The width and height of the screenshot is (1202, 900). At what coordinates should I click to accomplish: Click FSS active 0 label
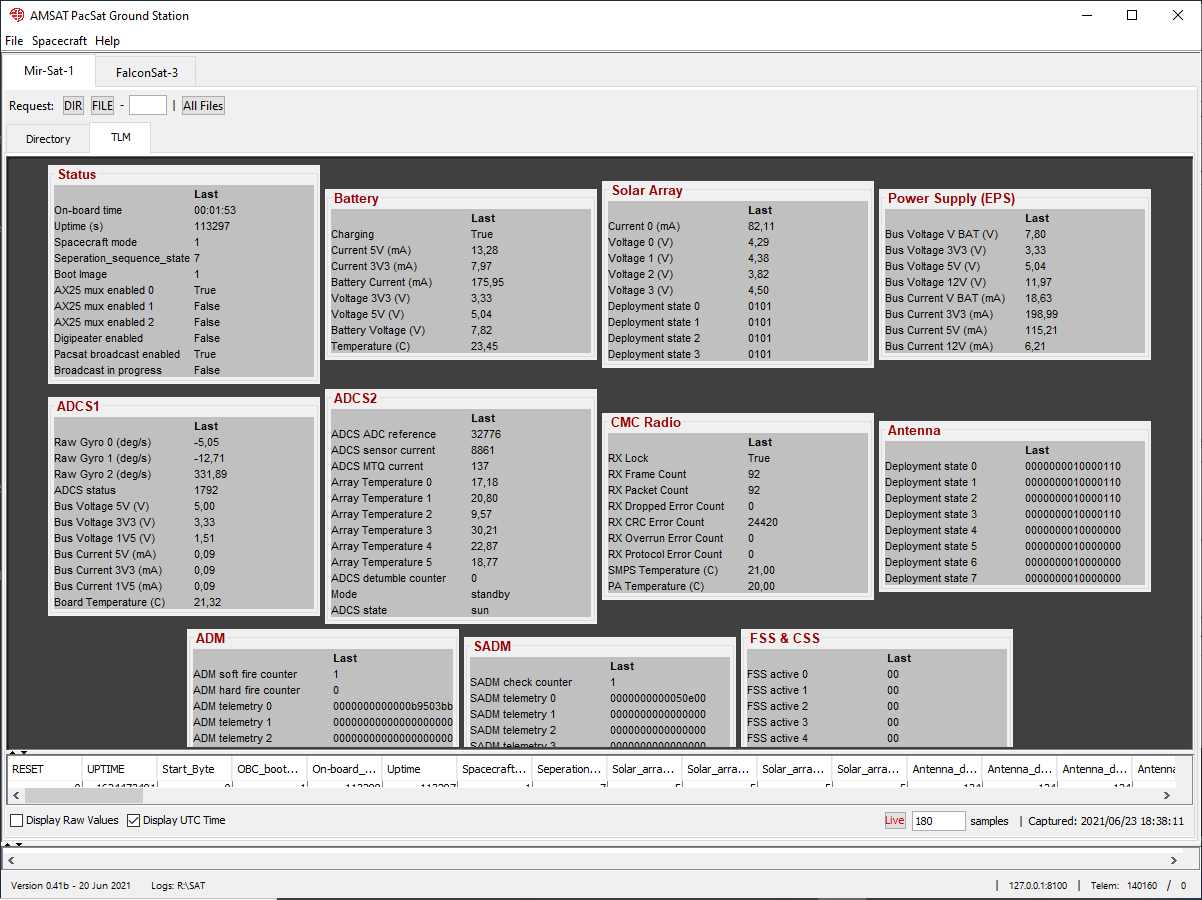pos(777,674)
